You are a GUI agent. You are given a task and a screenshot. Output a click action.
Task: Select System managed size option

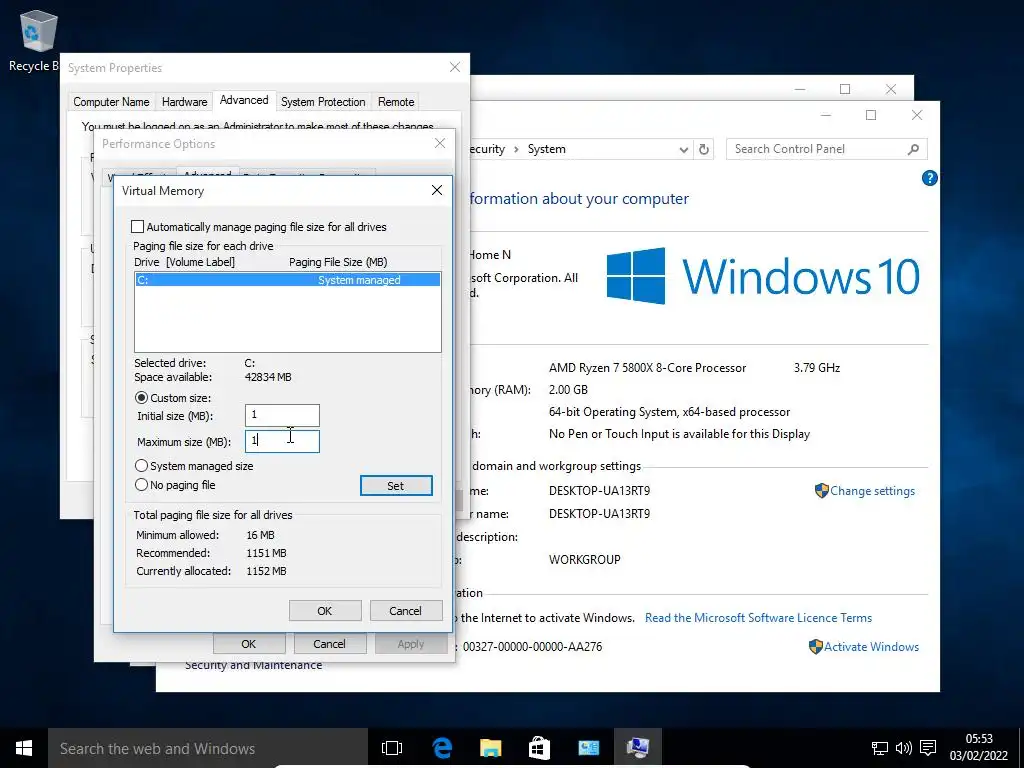pos(141,466)
